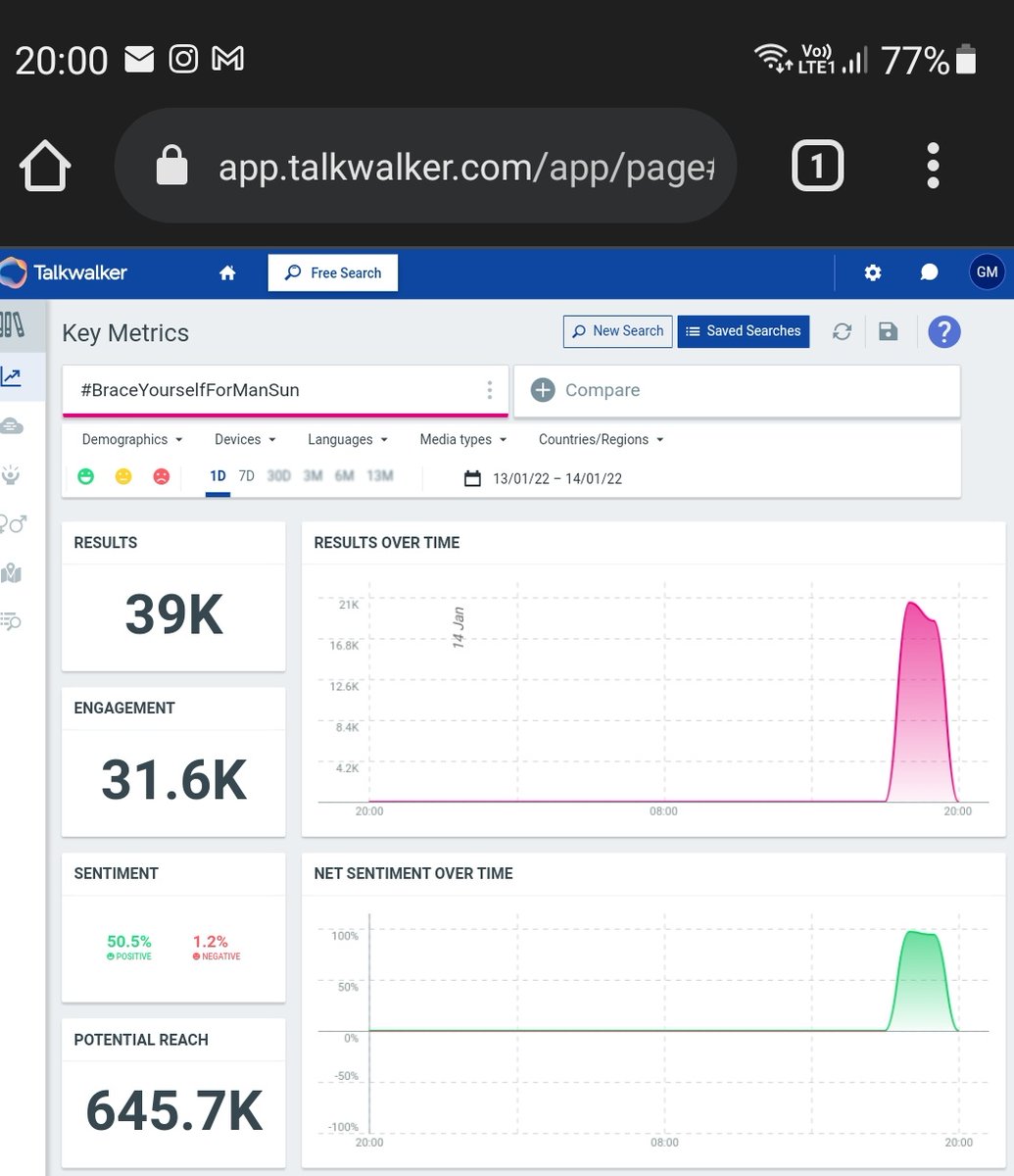Refresh the key metrics results
The image size is (1014, 1176).
[842, 332]
